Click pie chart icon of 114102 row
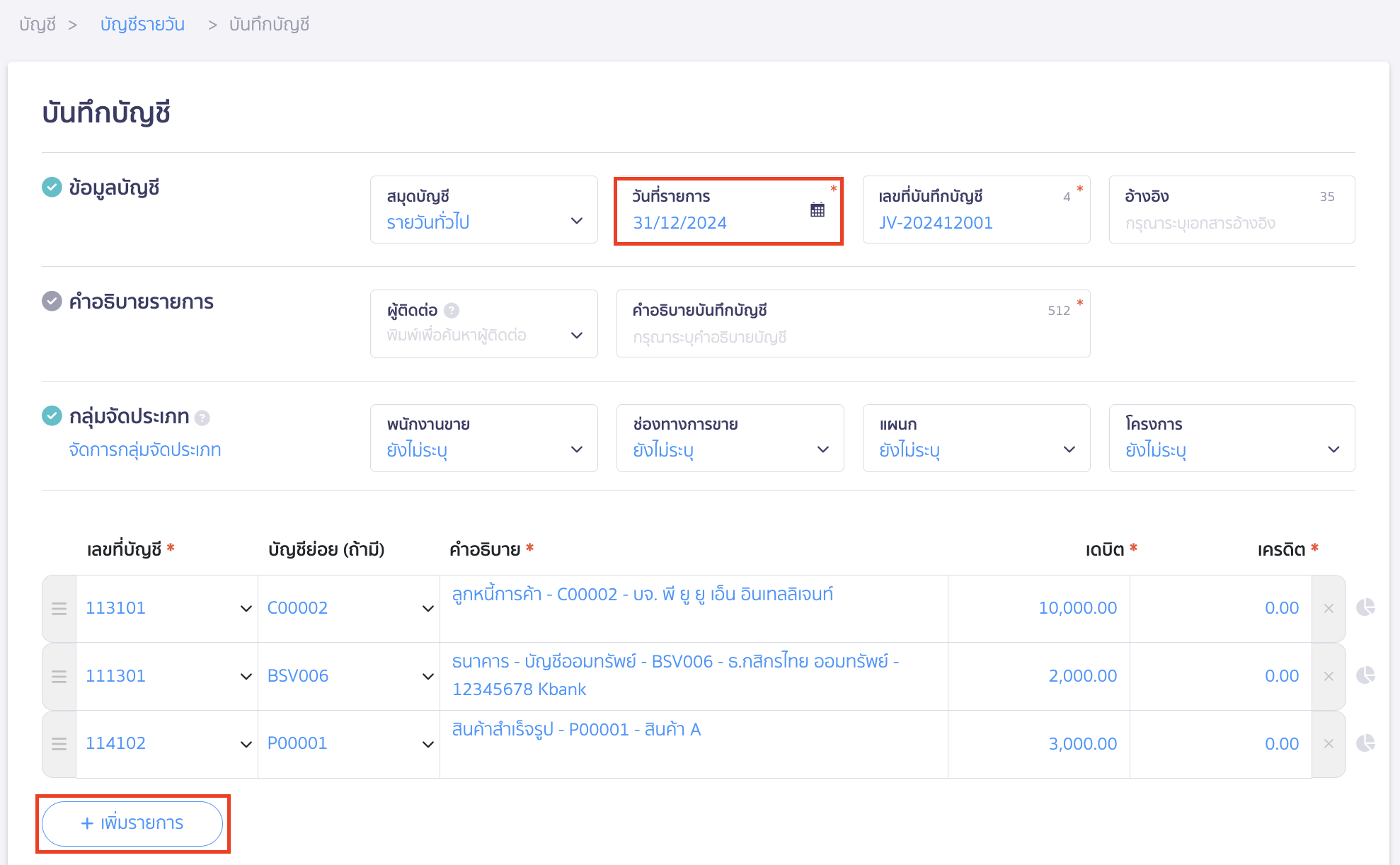Screen dimensions: 1400x865 [1365, 743]
